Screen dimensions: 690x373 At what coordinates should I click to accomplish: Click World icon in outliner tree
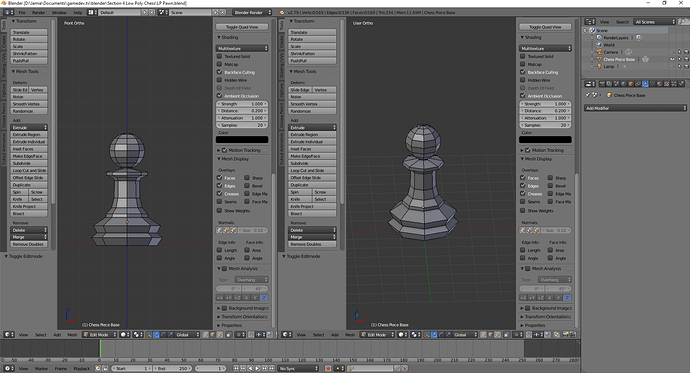click(x=599, y=45)
